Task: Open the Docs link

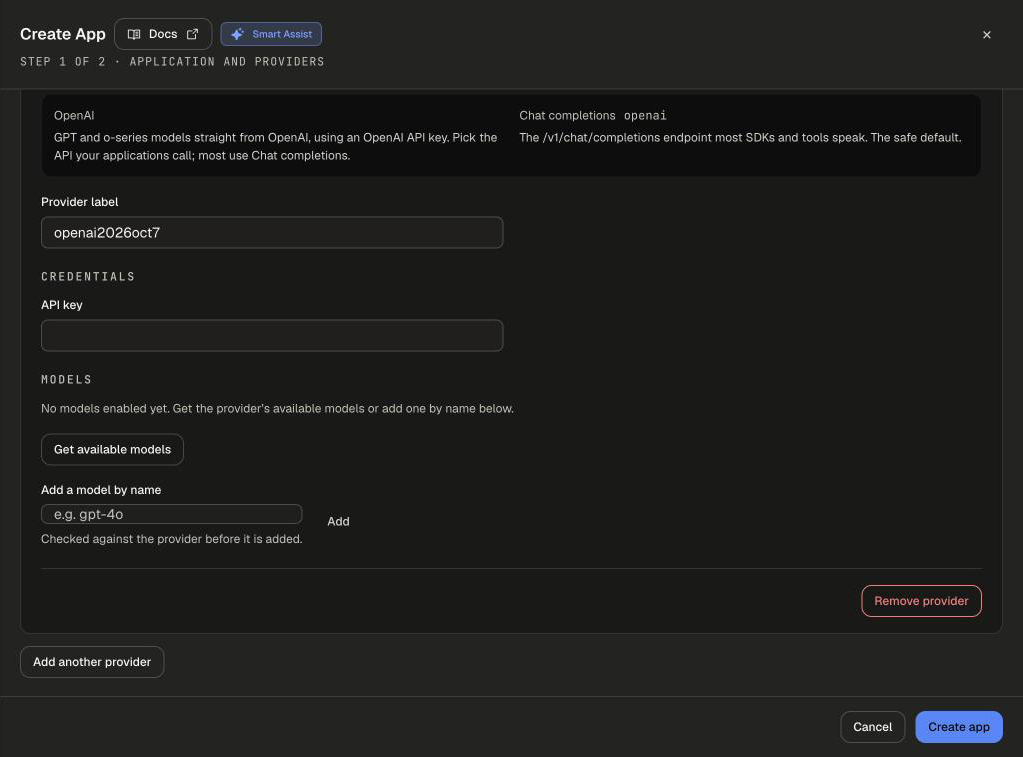Action: 162,34
